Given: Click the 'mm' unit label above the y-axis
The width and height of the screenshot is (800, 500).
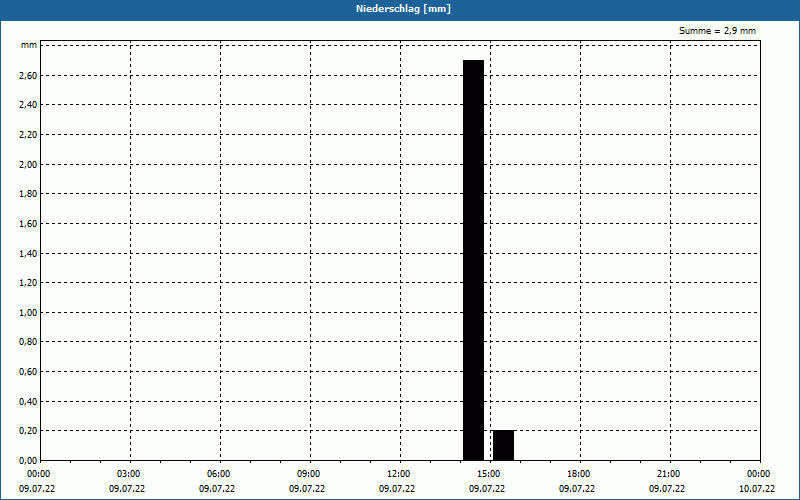Looking at the screenshot, I should (x=29, y=45).
